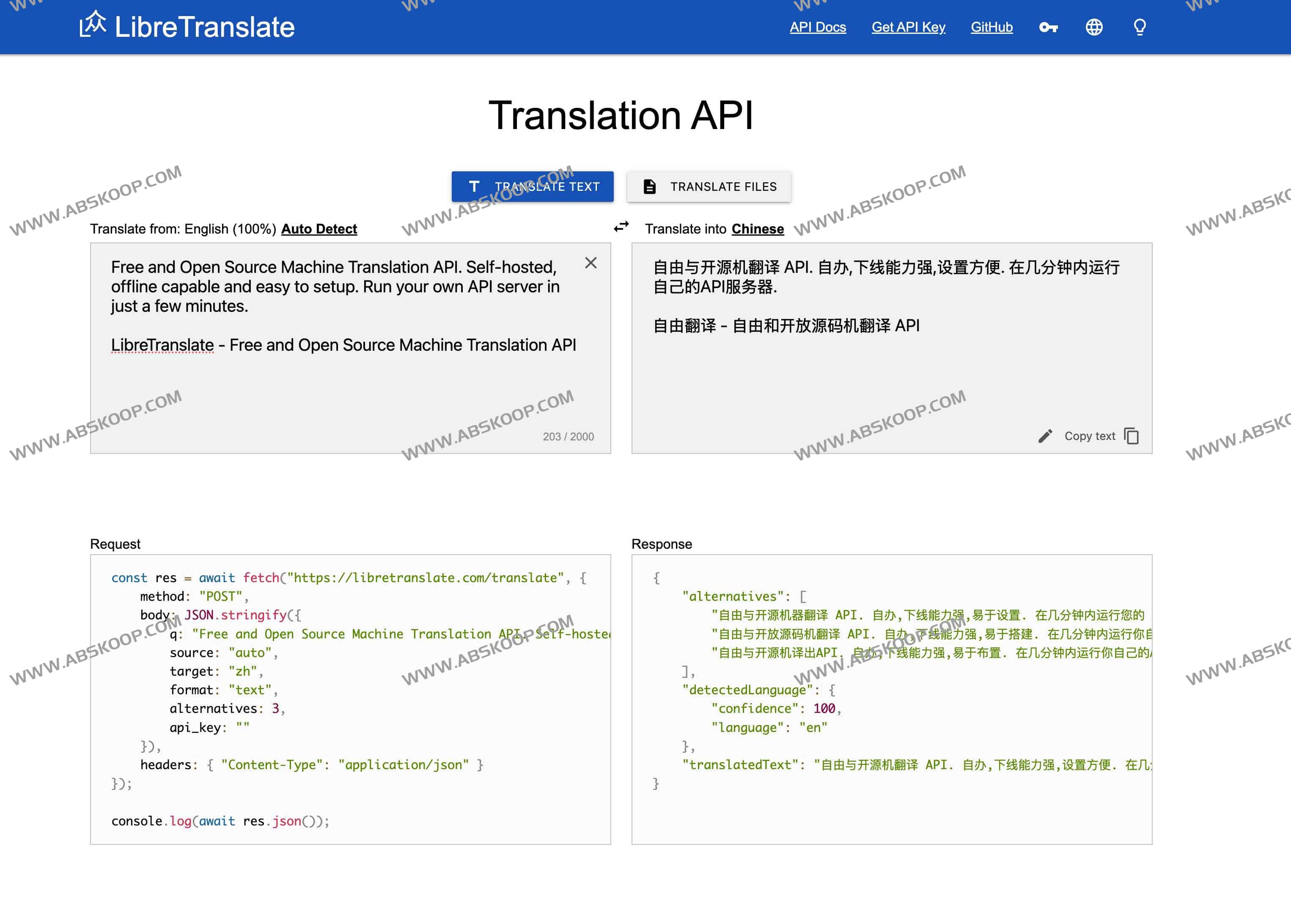
Task: Switch to the Translate Files tab
Action: click(x=709, y=187)
